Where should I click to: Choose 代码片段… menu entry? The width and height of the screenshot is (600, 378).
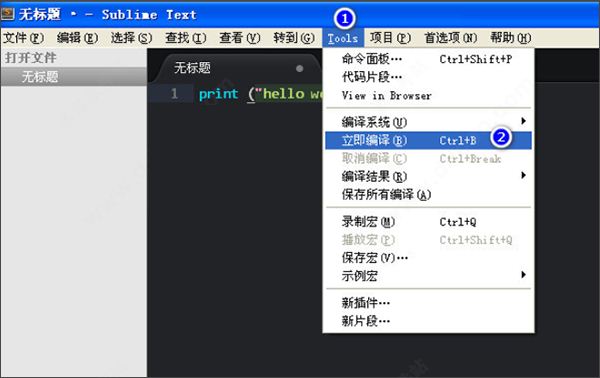pyautogui.click(x=428, y=77)
